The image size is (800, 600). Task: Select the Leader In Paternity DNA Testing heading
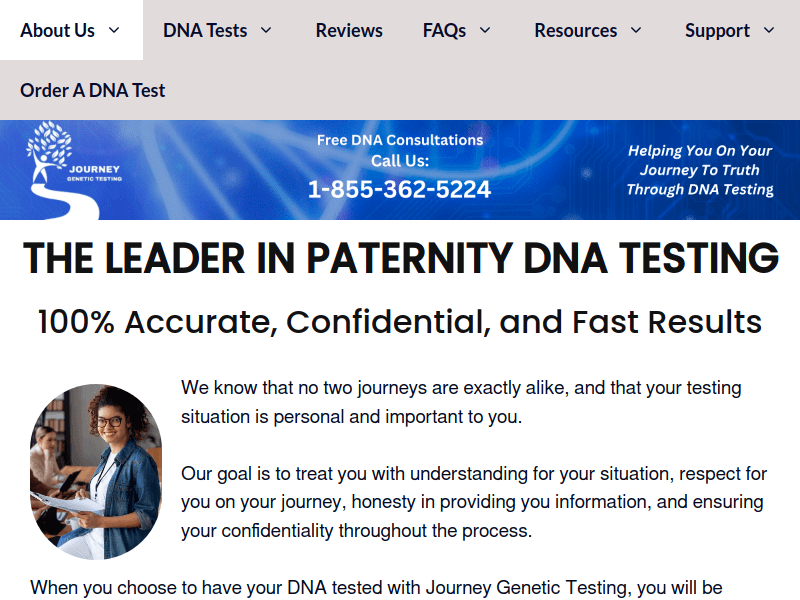tap(400, 258)
